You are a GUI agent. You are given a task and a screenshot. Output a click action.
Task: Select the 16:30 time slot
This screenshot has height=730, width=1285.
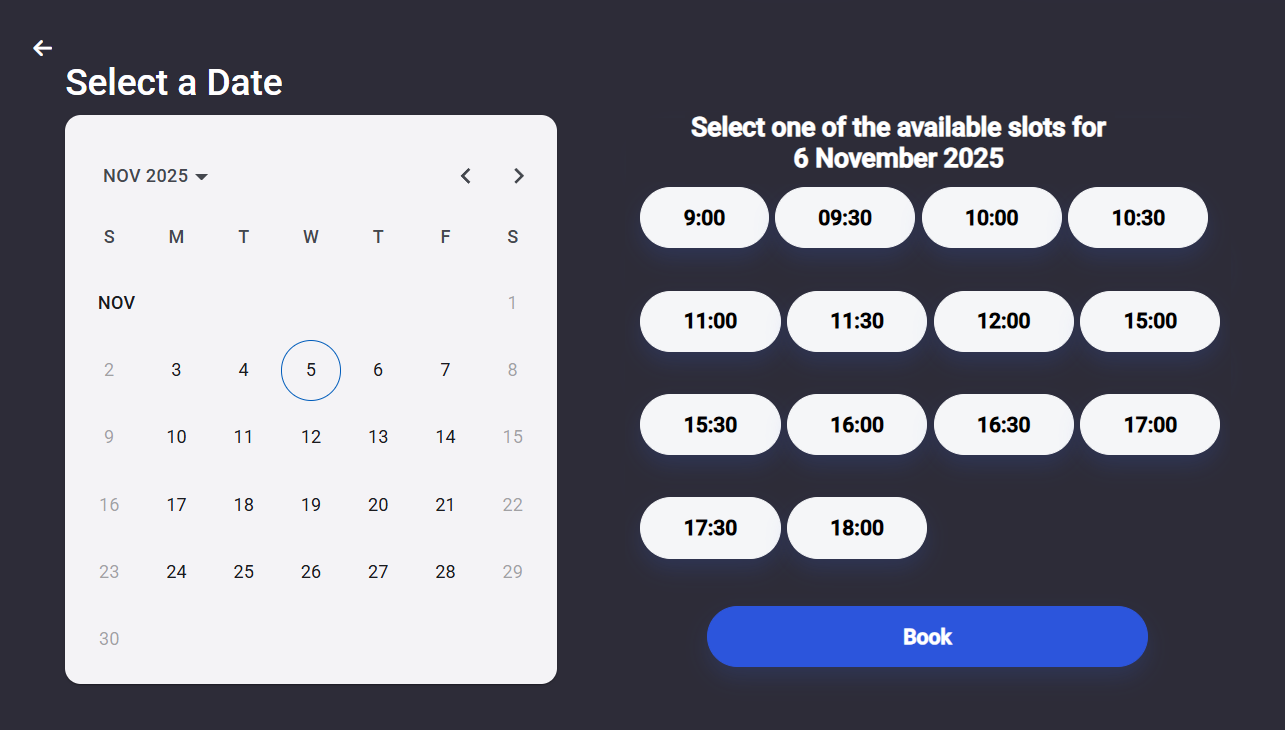click(x=1003, y=425)
